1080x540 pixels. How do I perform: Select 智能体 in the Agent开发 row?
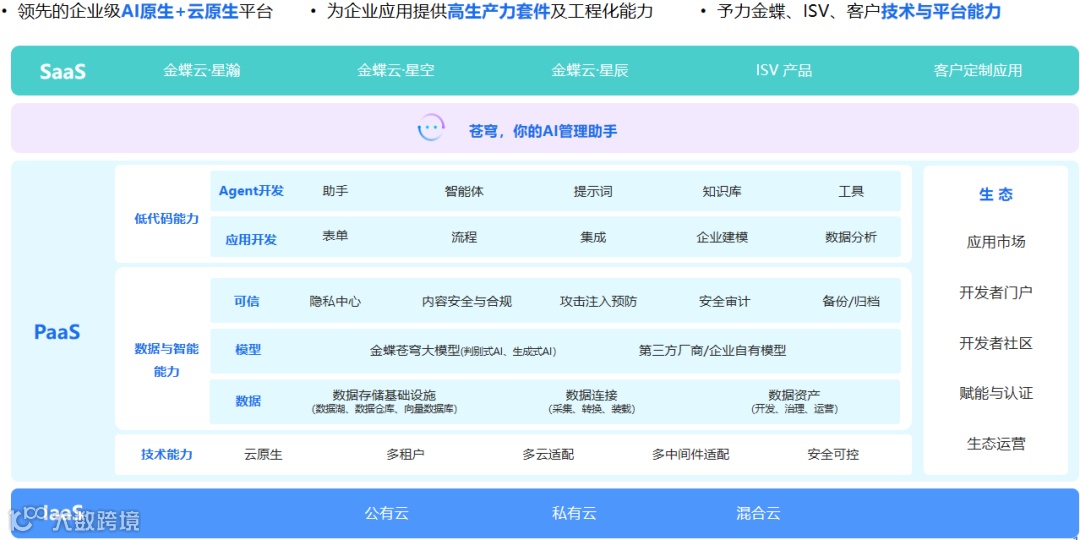tap(464, 191)
